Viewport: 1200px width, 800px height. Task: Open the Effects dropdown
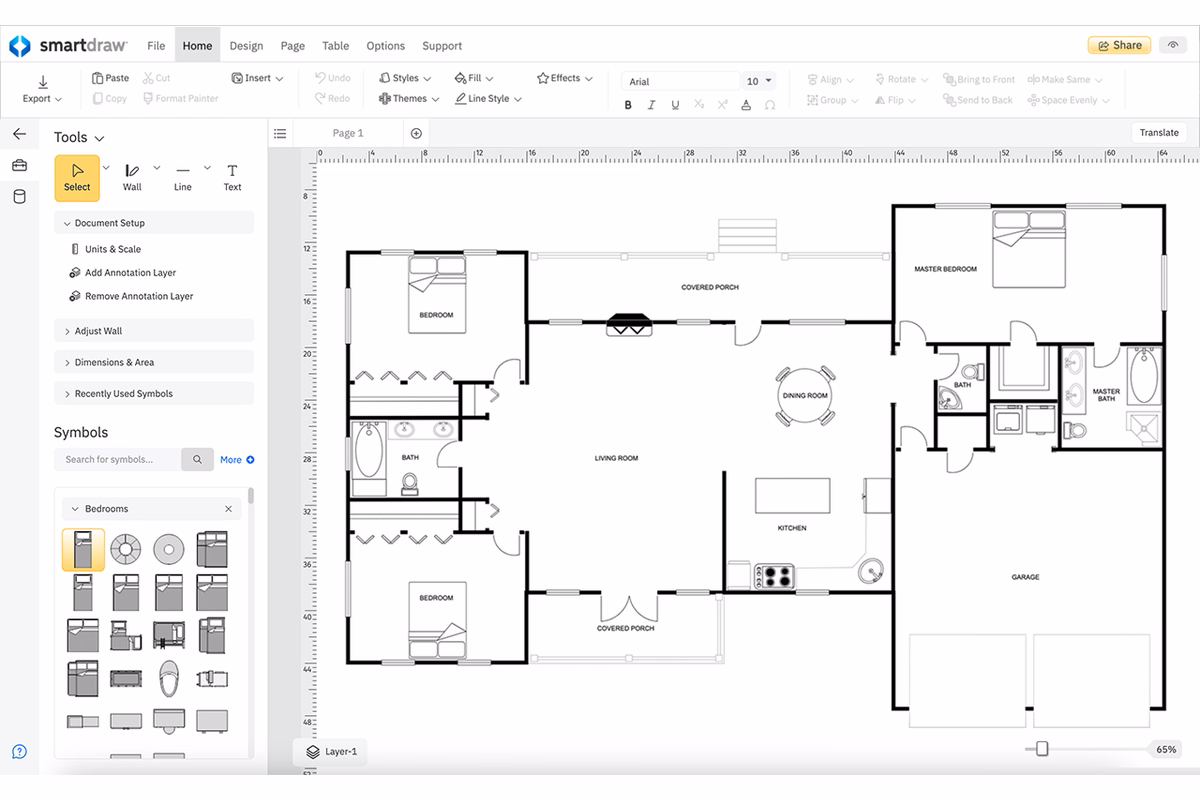(565, 78)
